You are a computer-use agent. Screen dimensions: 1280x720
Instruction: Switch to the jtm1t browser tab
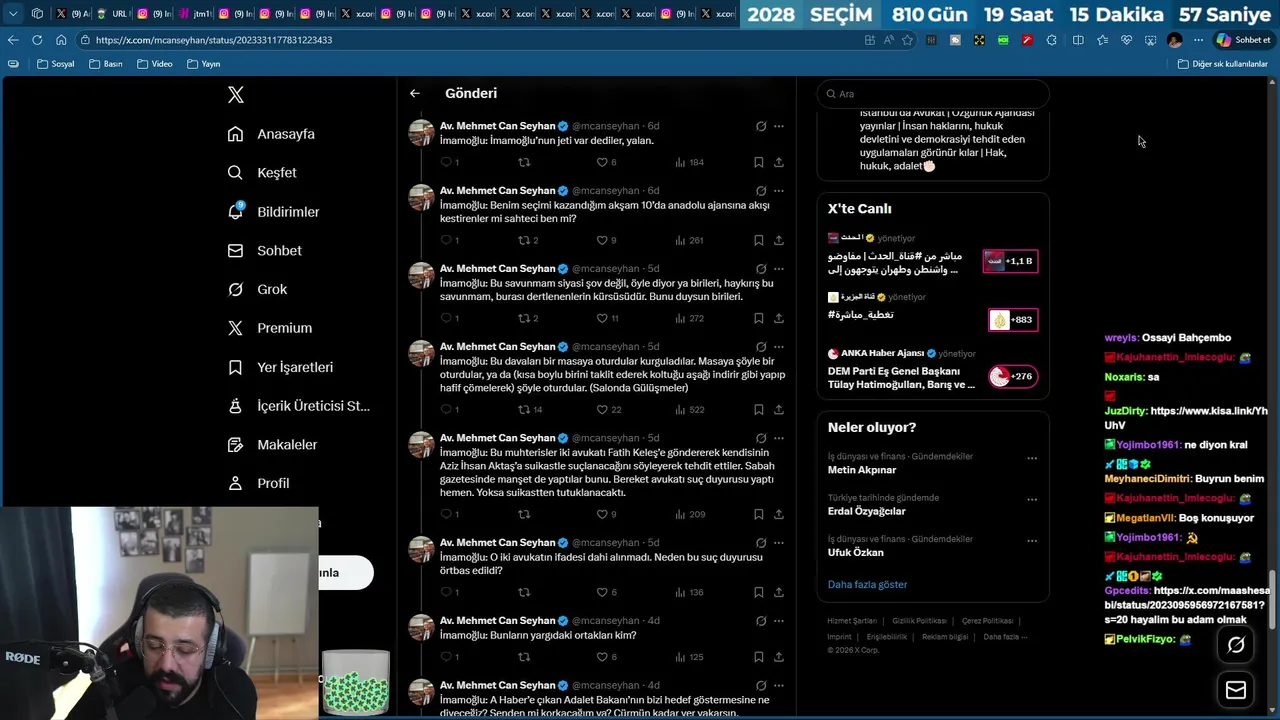tap(194, 14)
